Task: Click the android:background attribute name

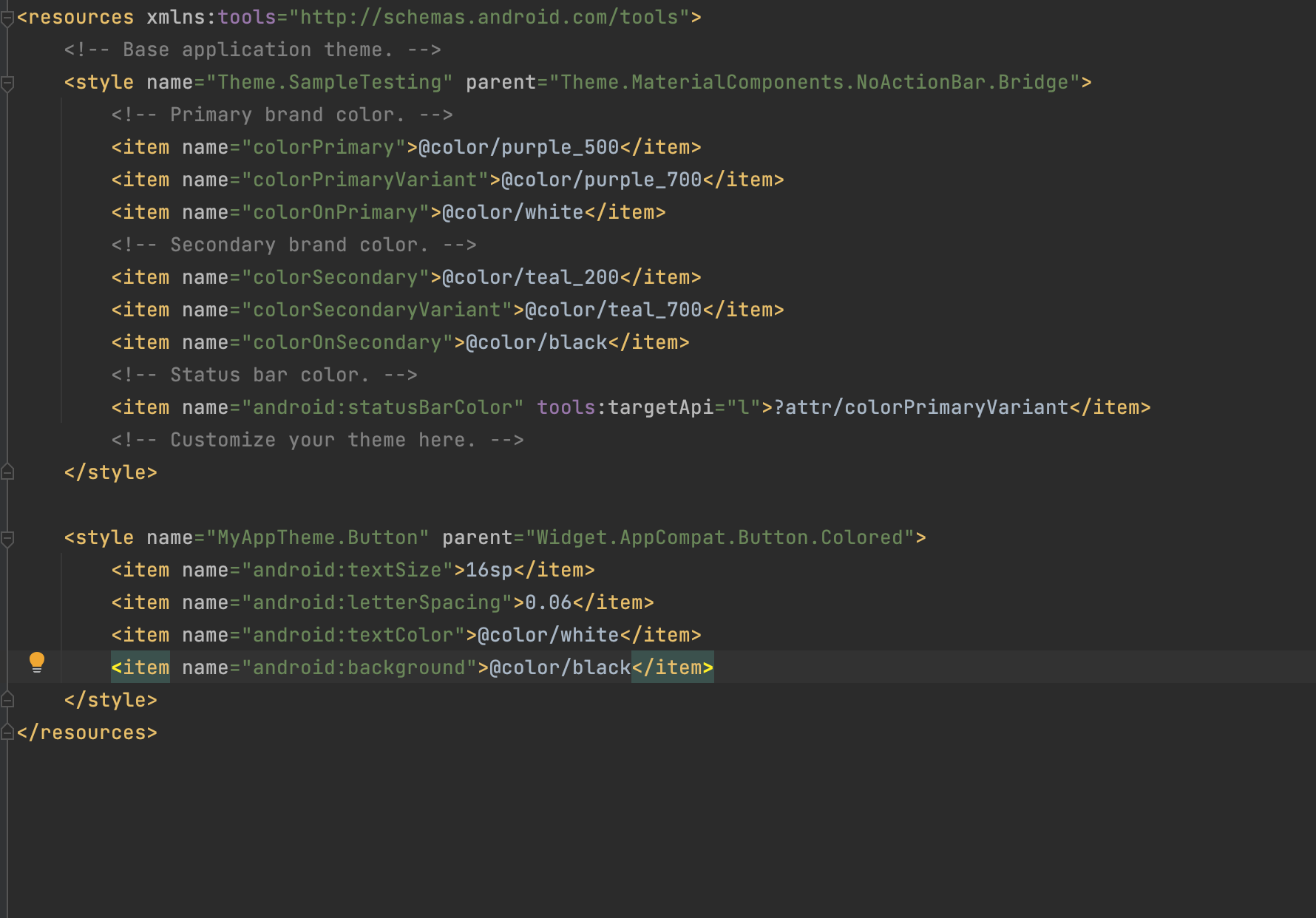Action: tap(359, 668)
